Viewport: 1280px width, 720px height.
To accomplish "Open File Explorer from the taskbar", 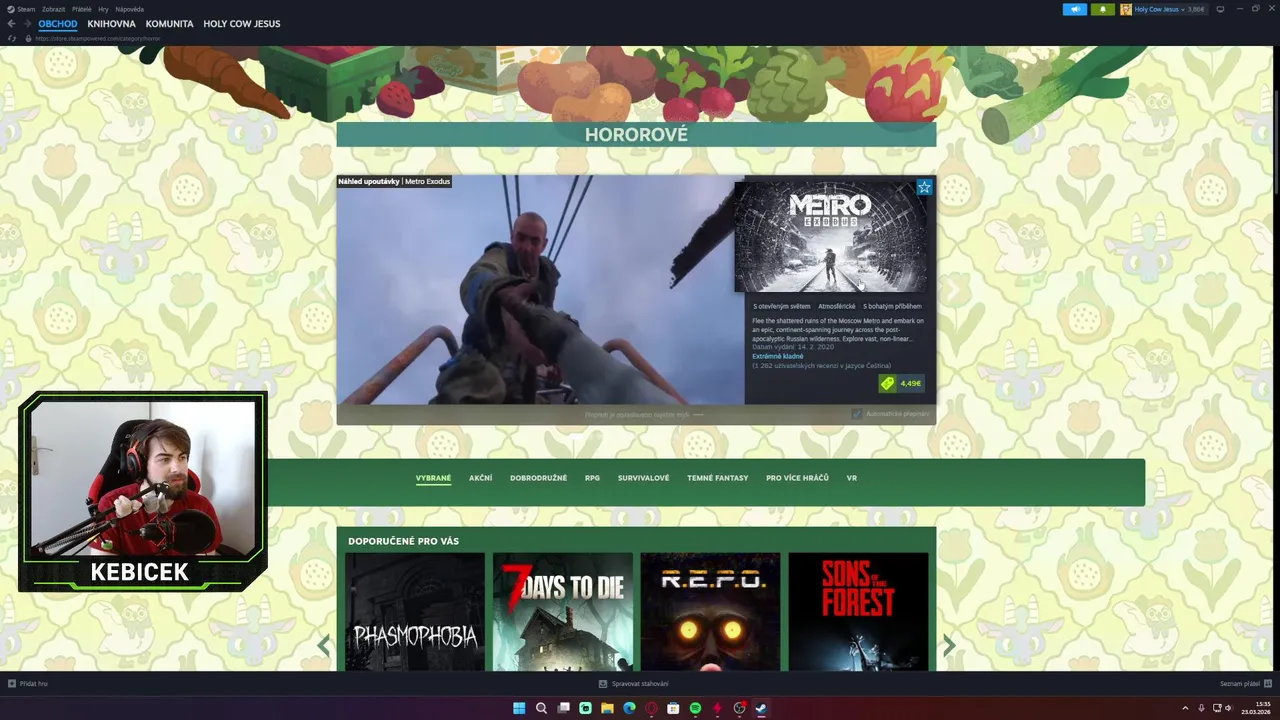I will [607, 708].
